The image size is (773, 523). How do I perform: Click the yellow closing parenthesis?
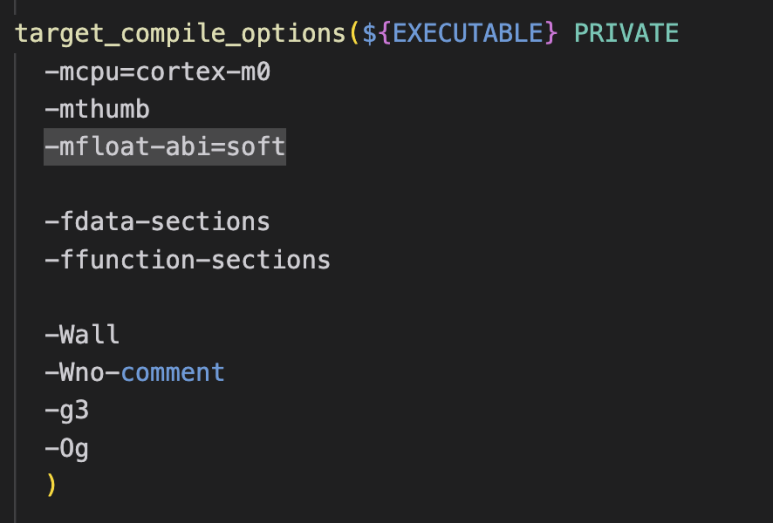pyautogui.click(x=51, y=486)
